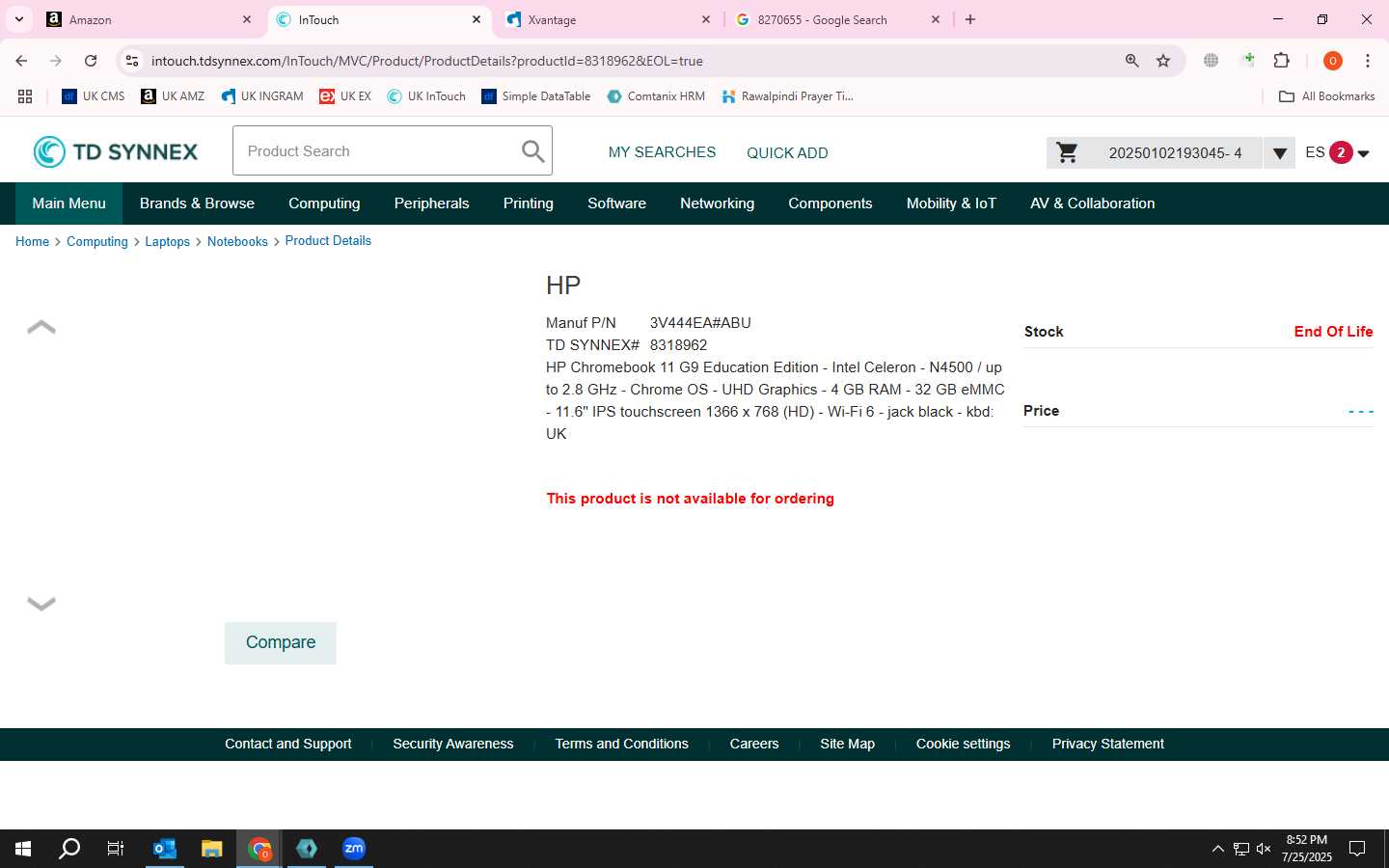1389x868 pixels.
Task: Open the Chrome profile avatar
Action: [x=1333, y=61]
